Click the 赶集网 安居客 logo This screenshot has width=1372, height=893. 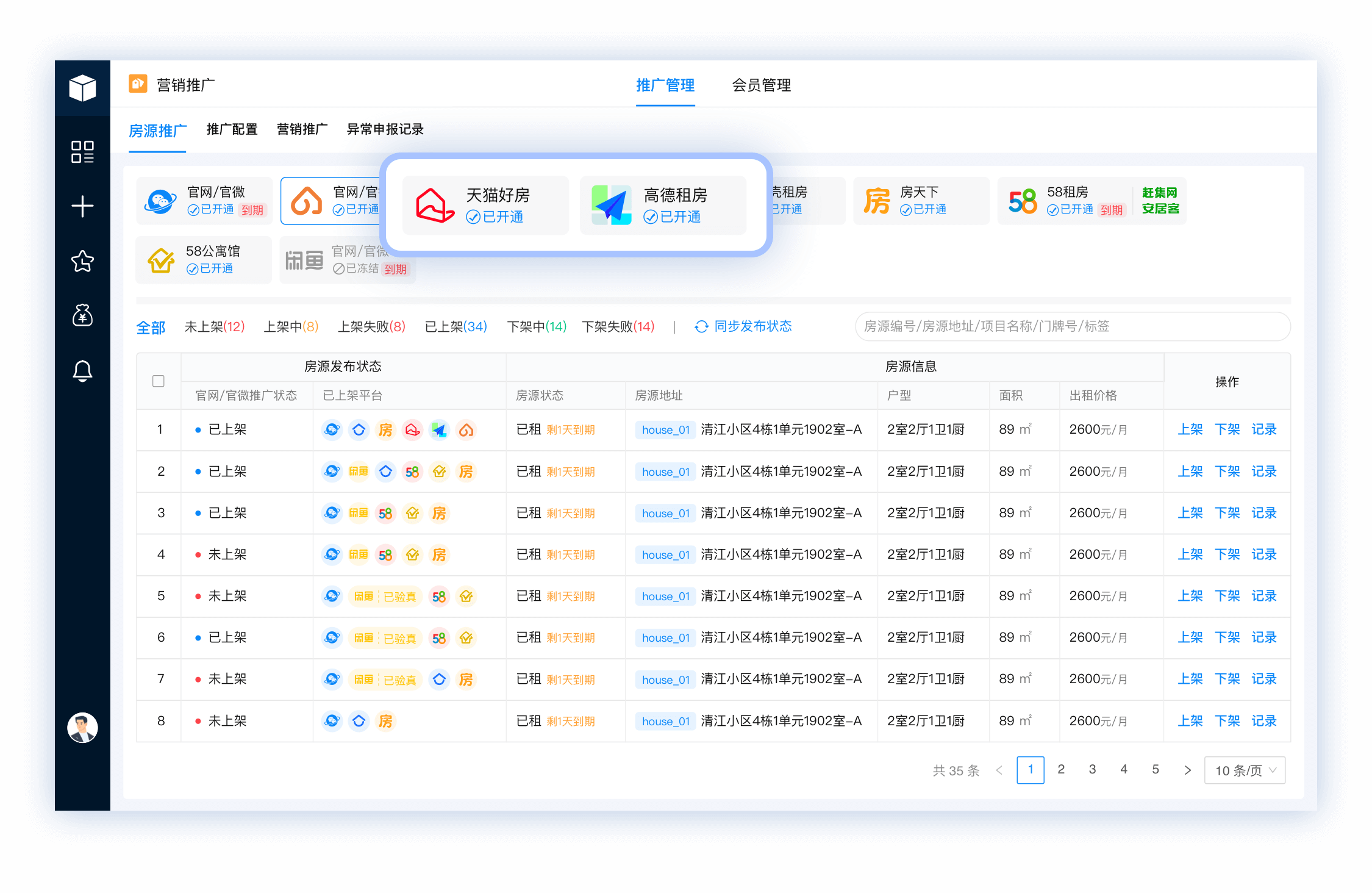(x=1160, y=201)
